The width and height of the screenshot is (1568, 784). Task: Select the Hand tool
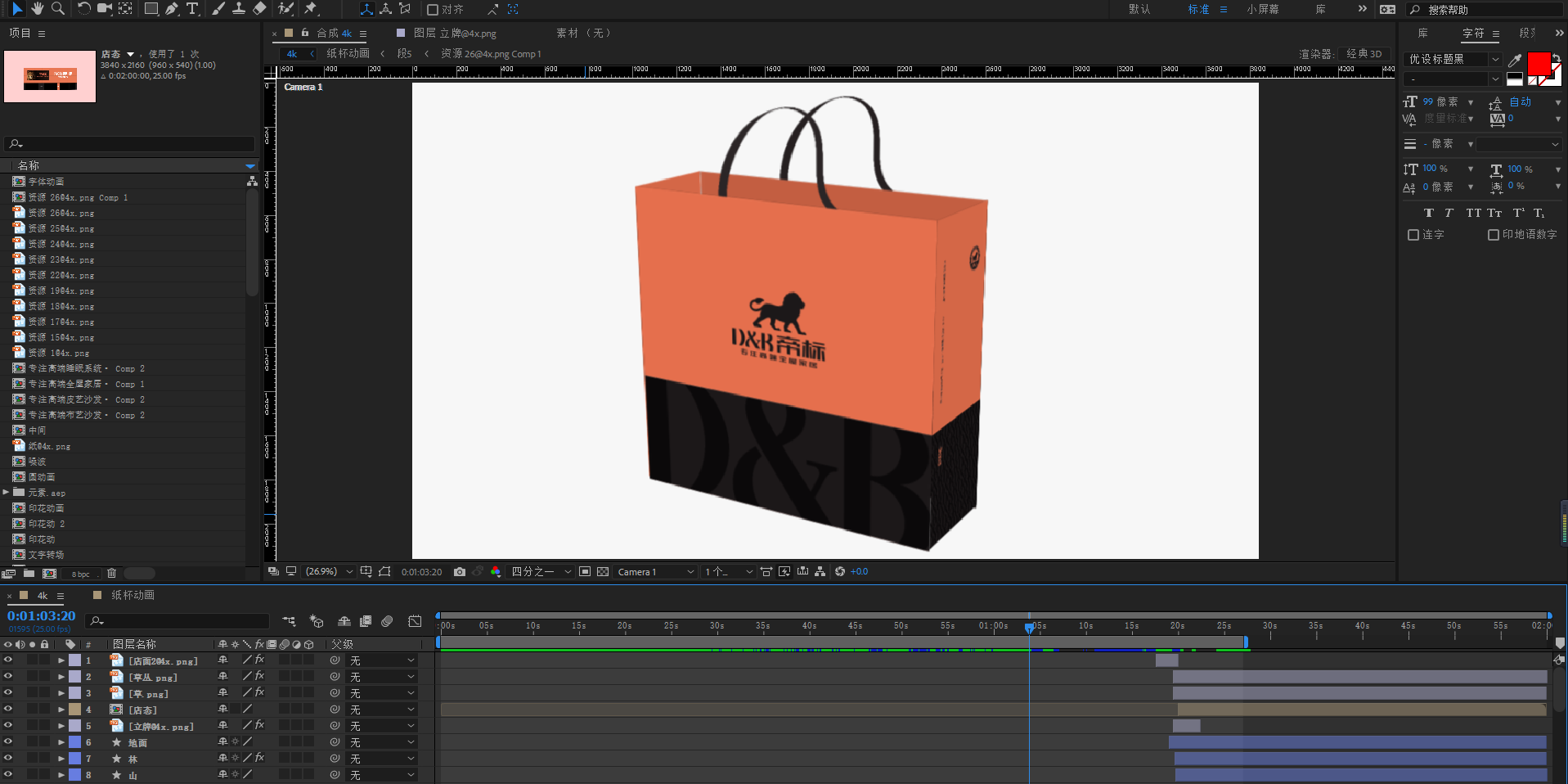[x=38, y=9]
